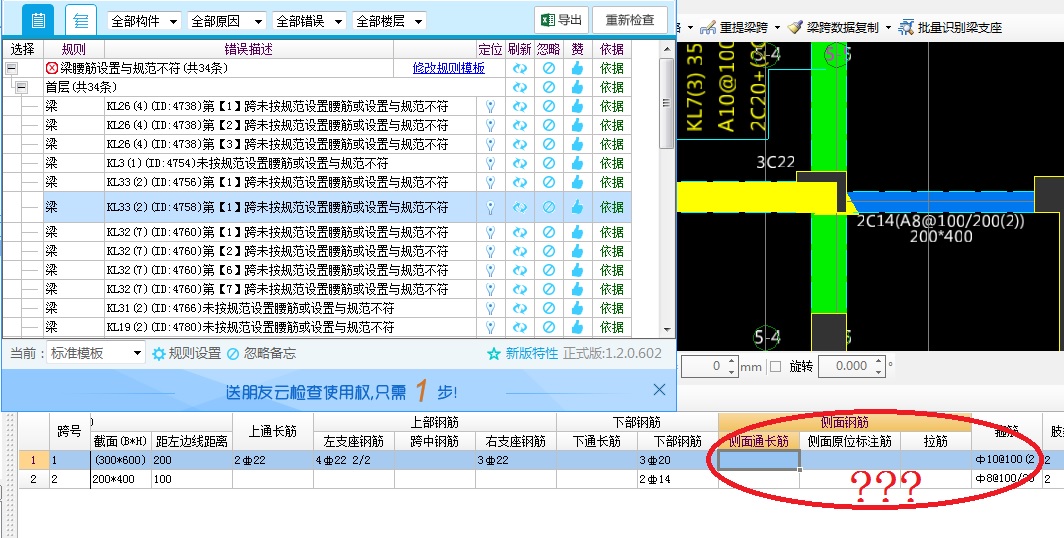Image resolution: width=1064 pixels, height=538 pixels.
Task: Open 依据 for KL33(2) ID:4756 row
Action: 611,182
